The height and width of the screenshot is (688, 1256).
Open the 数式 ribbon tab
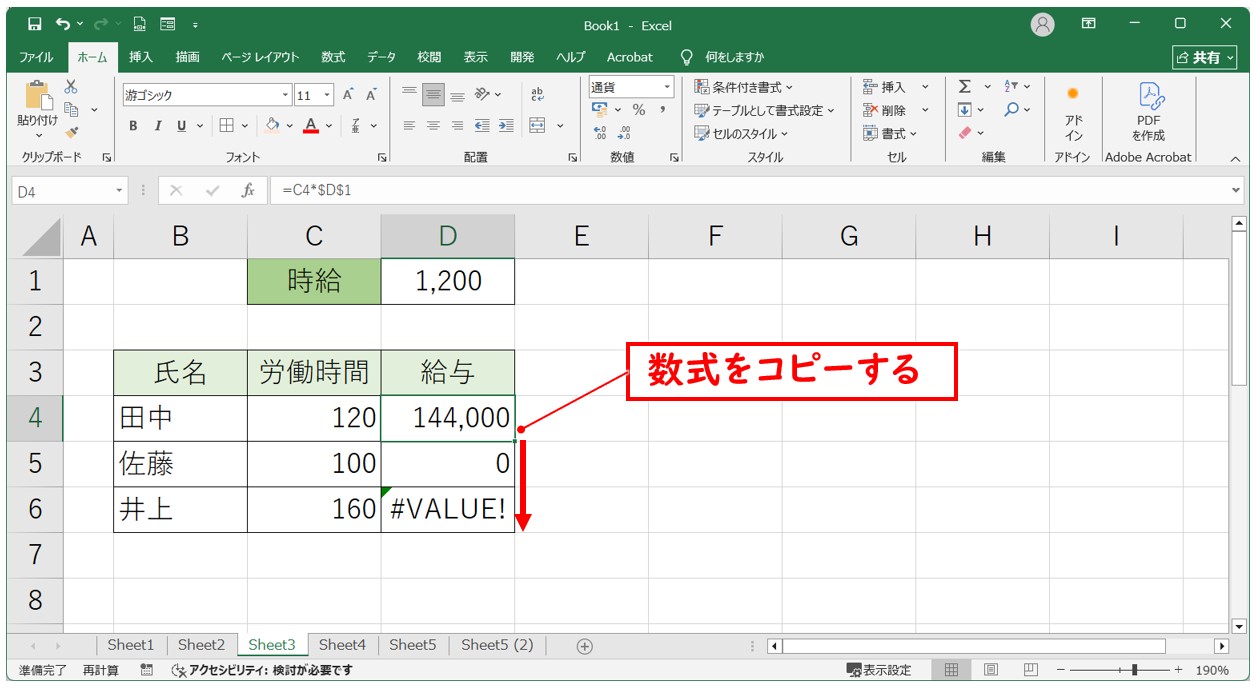click(333, 57)
